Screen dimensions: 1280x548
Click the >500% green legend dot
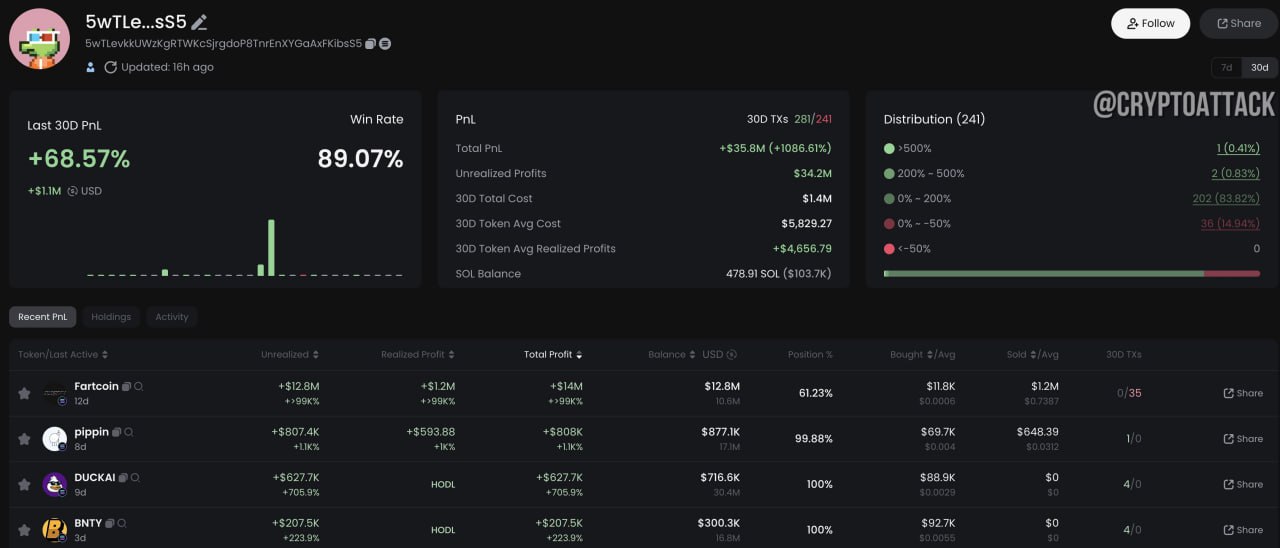coord(889,148)
